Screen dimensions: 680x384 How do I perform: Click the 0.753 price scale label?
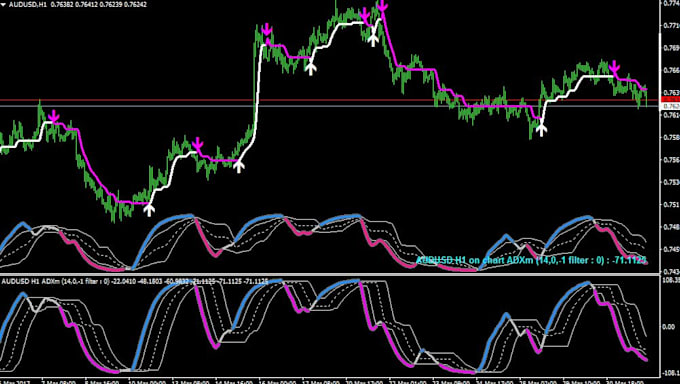pyautogui.click(x=671, y=182)
